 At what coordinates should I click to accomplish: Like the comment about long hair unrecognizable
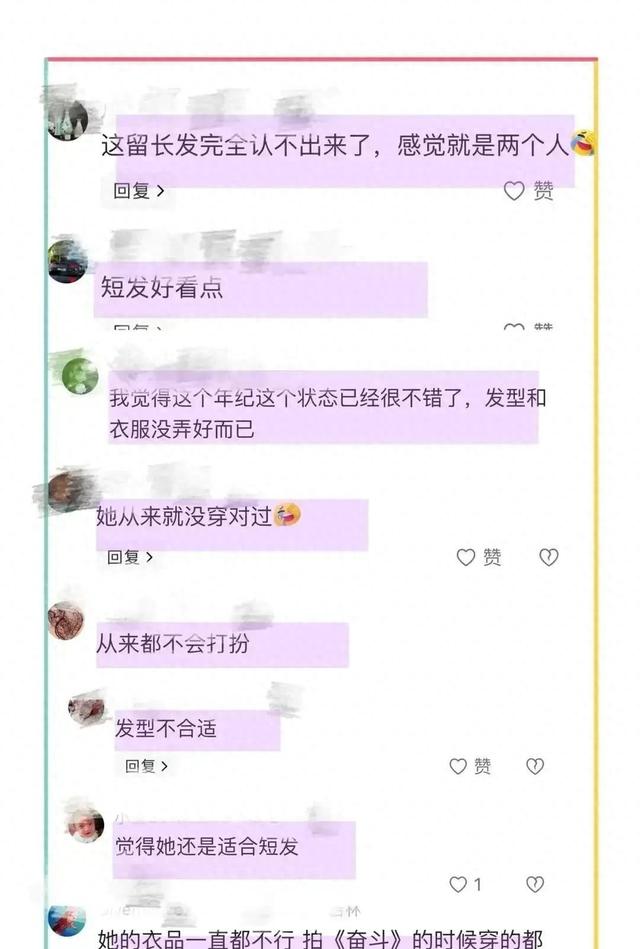(514, 191)
